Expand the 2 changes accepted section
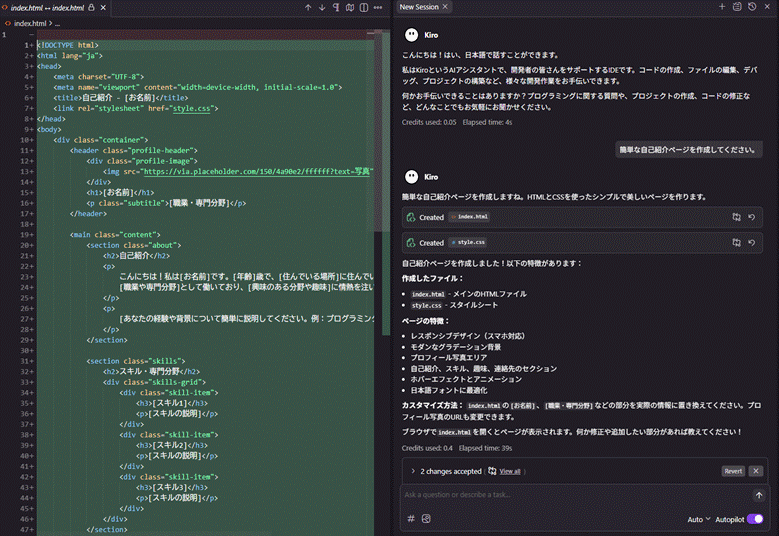This screenshot has width=779, height=536. click(x=413, y=471)
